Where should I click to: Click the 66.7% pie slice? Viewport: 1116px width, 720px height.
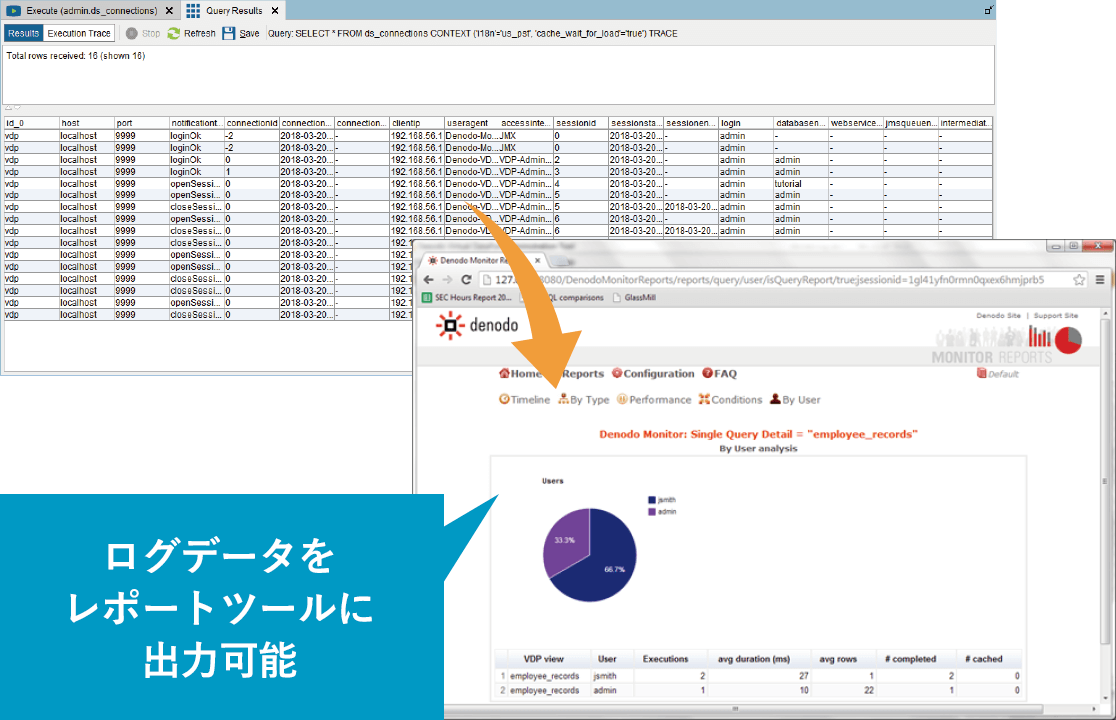pos(605,562)
